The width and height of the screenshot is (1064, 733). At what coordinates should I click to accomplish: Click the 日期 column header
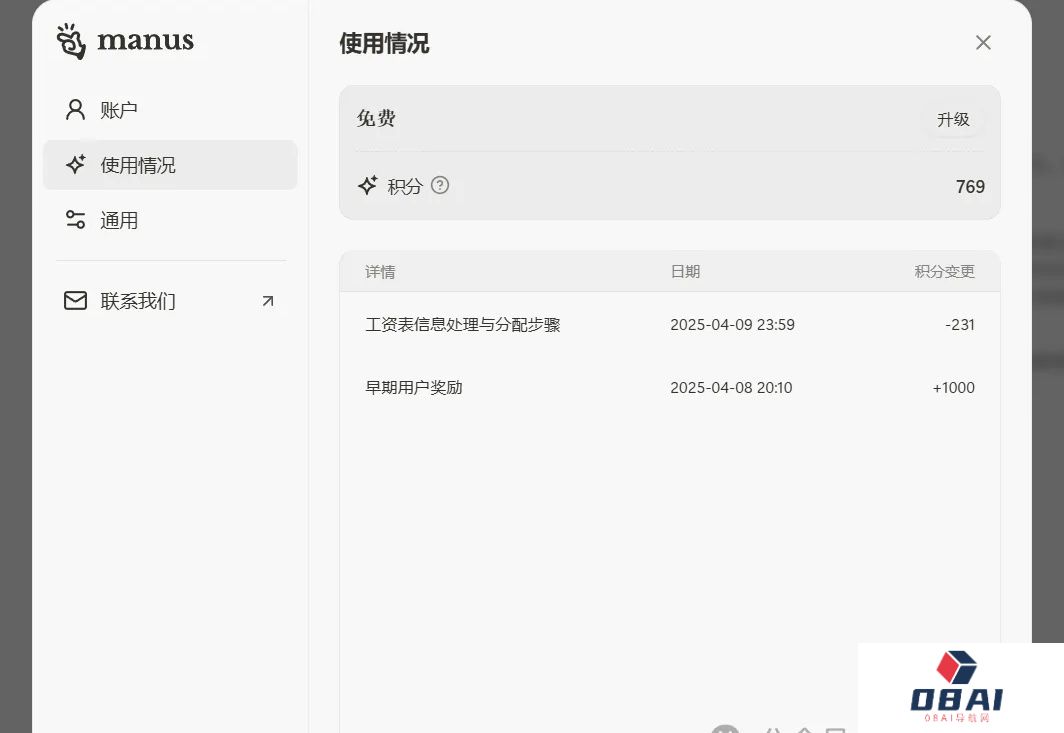coord(685,271)
